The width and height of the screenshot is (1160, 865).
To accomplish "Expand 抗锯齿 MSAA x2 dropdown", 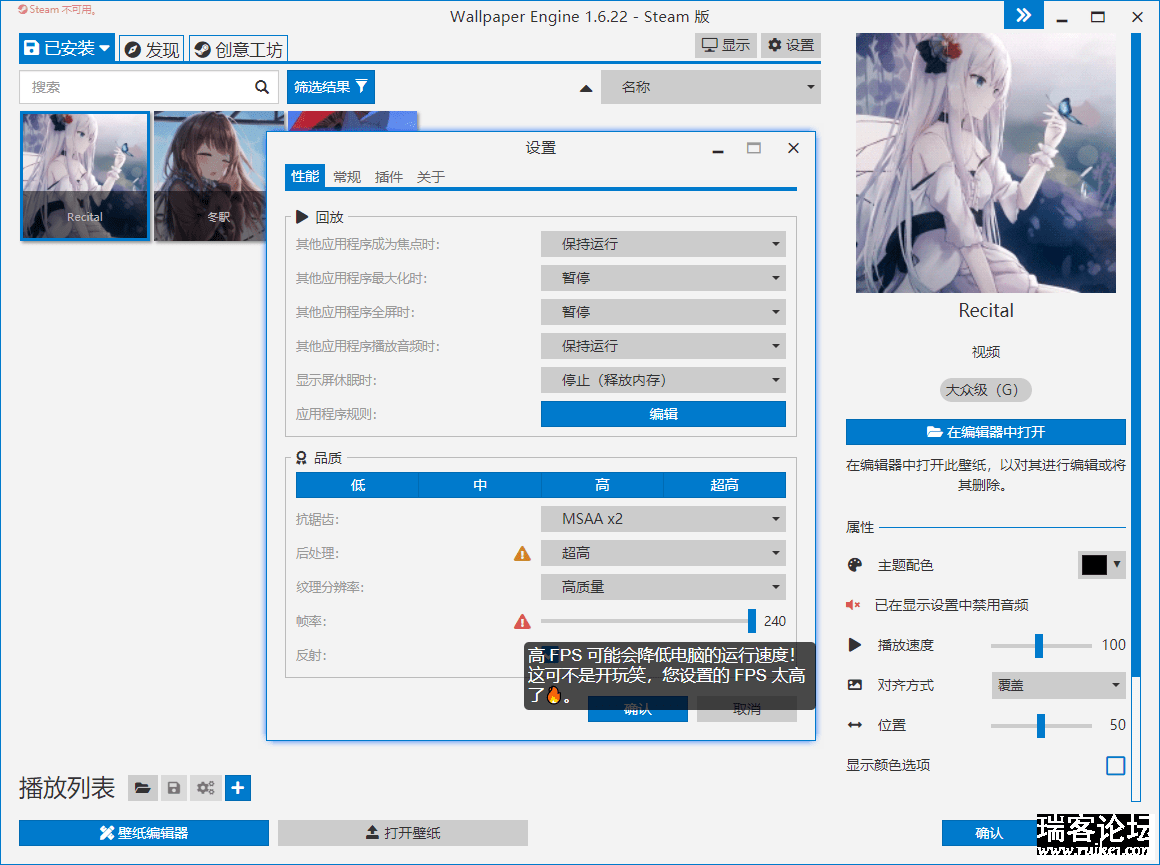I will pos(663,519).
